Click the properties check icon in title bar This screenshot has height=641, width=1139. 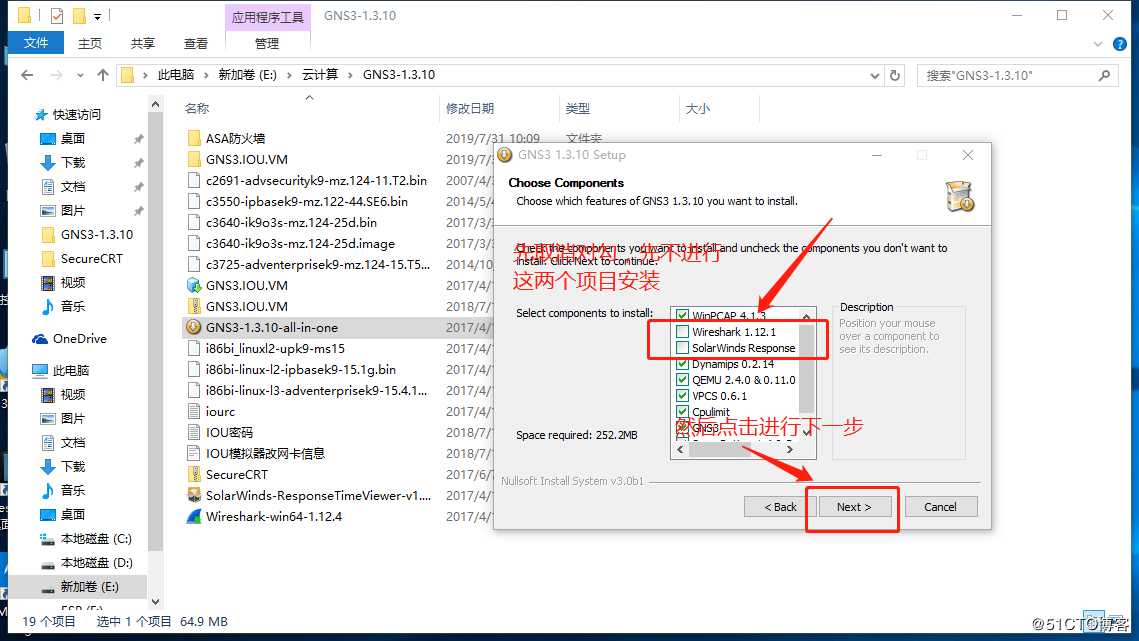pyautogui.click(x=57, y=15)
